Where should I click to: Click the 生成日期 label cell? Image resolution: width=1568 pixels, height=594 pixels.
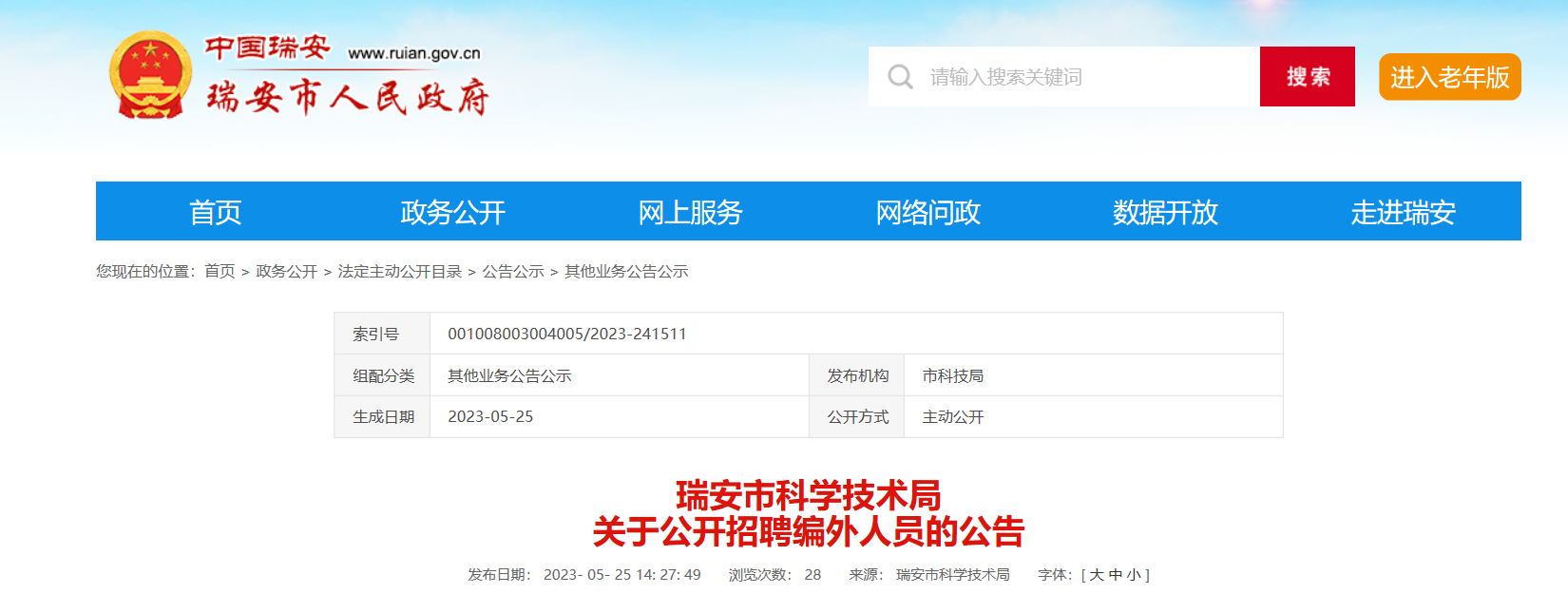click(382, 416)
